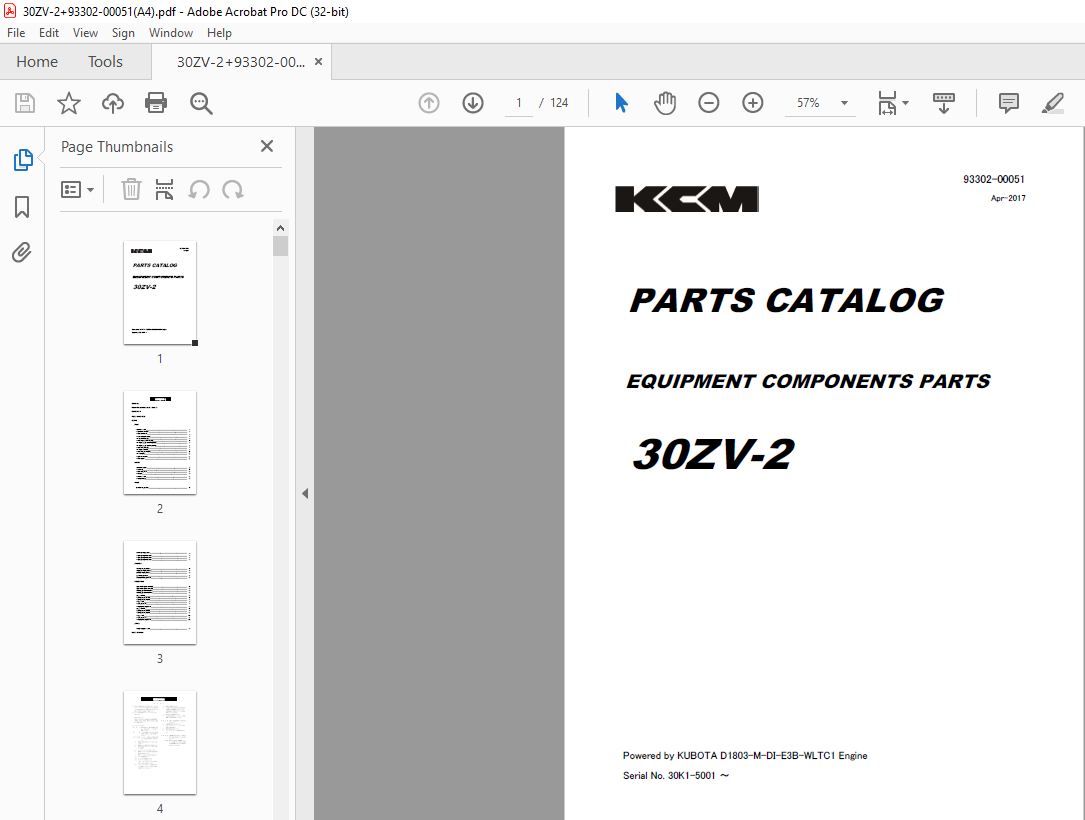The height and width of the screenshot is (820, 1085).
Task: Open the File menu
Action: click(x=16, y=33)
